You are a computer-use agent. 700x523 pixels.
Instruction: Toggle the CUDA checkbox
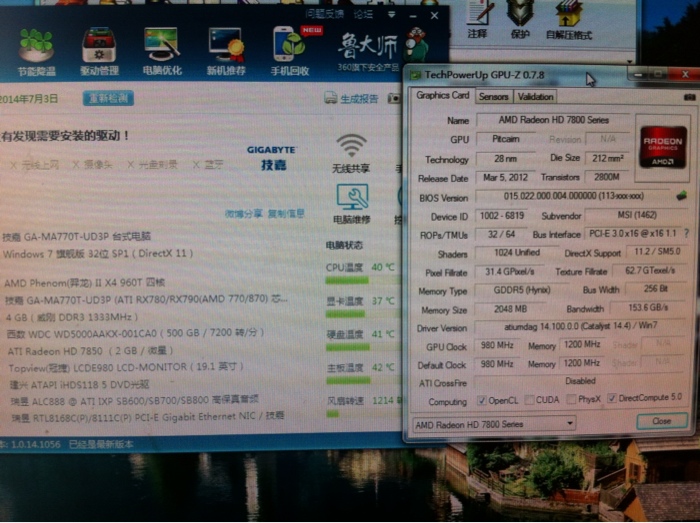[529, 400]
